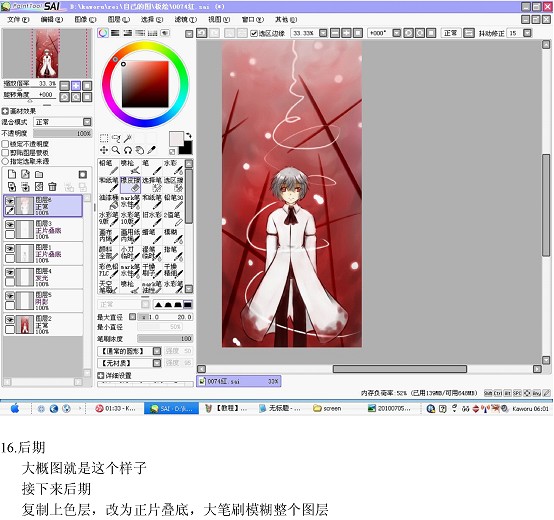Show the RGB slider panel
This screenshot has height=520, width=554.
tap(115, 33)
